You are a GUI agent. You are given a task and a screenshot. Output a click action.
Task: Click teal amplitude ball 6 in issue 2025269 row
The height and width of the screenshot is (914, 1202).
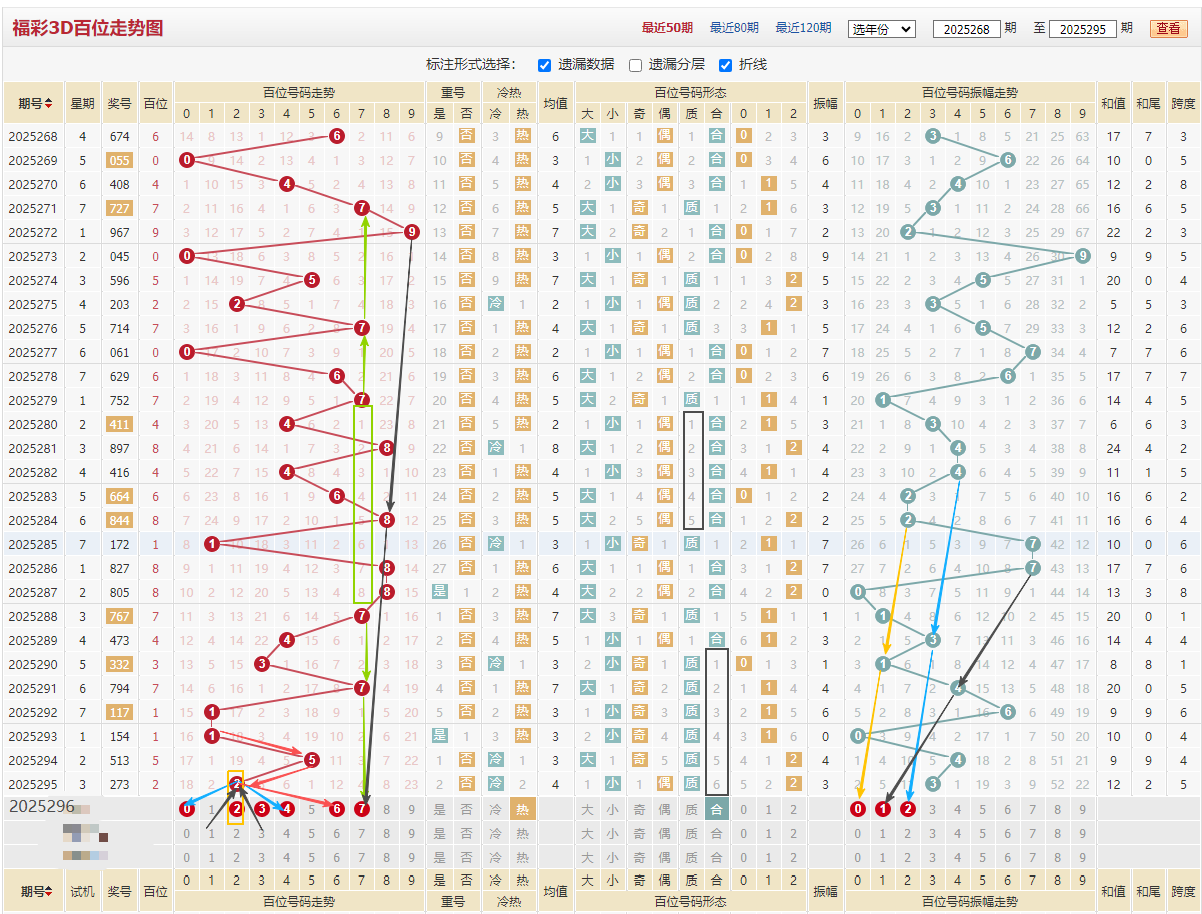pos(1008,160)
